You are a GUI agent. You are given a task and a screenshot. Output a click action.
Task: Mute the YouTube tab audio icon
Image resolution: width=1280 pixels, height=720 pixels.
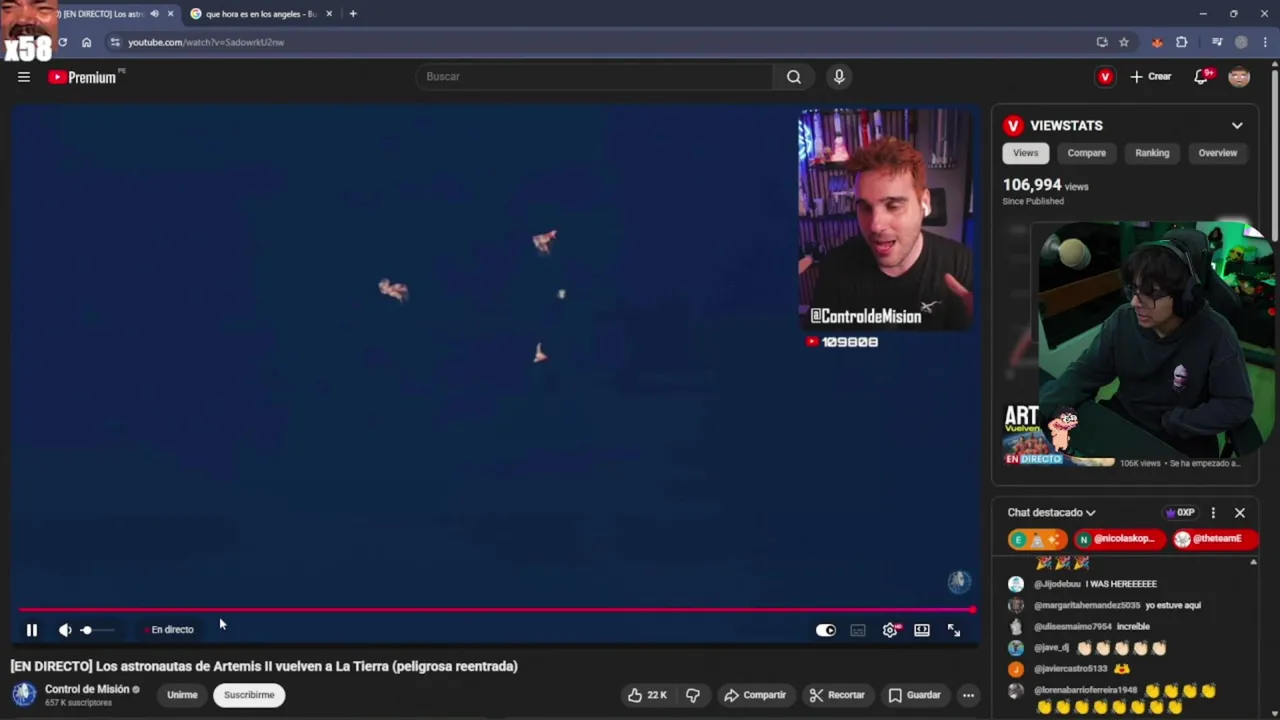pos(154,14)
